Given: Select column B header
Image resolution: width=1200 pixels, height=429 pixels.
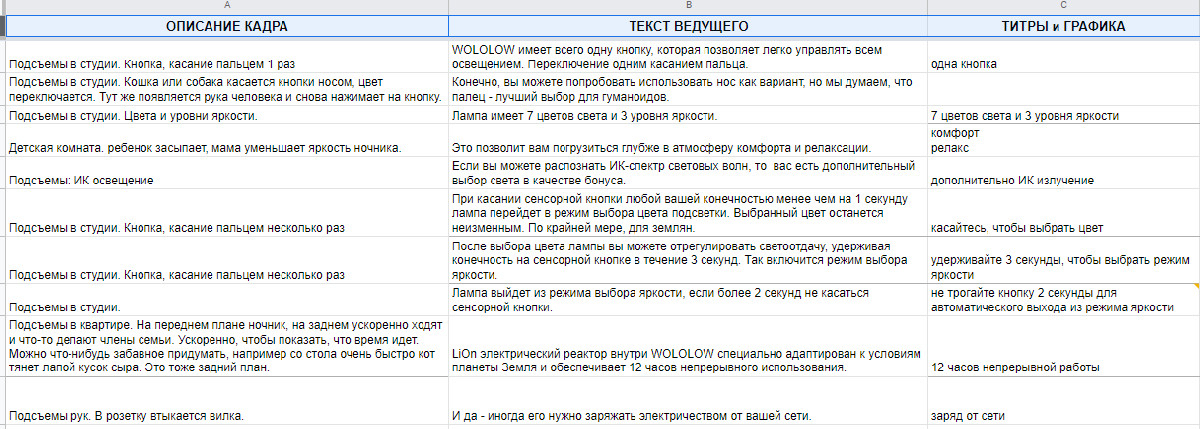Looking at the screenshot, I should 688,6.
